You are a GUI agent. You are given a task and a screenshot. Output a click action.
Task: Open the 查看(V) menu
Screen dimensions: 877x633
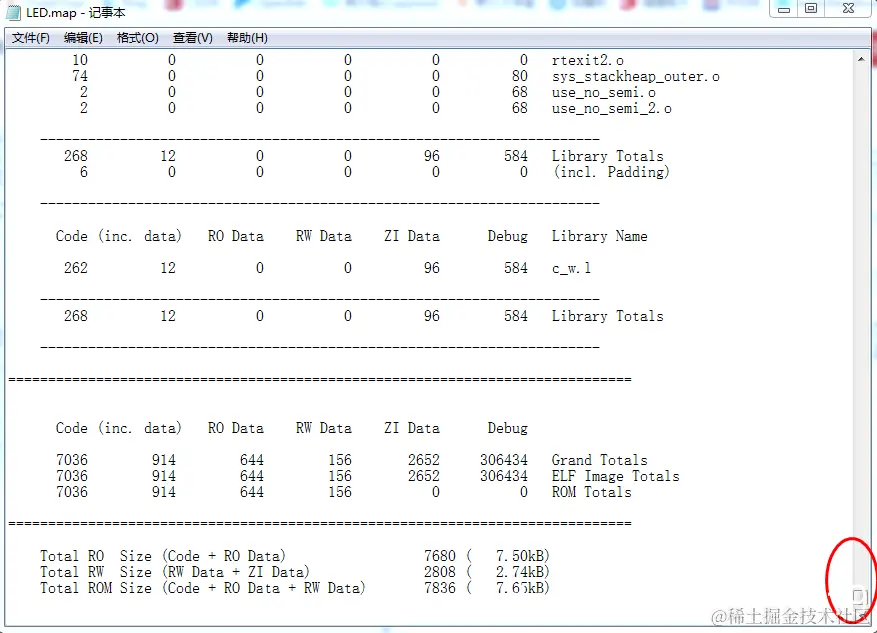click(192, 38)
